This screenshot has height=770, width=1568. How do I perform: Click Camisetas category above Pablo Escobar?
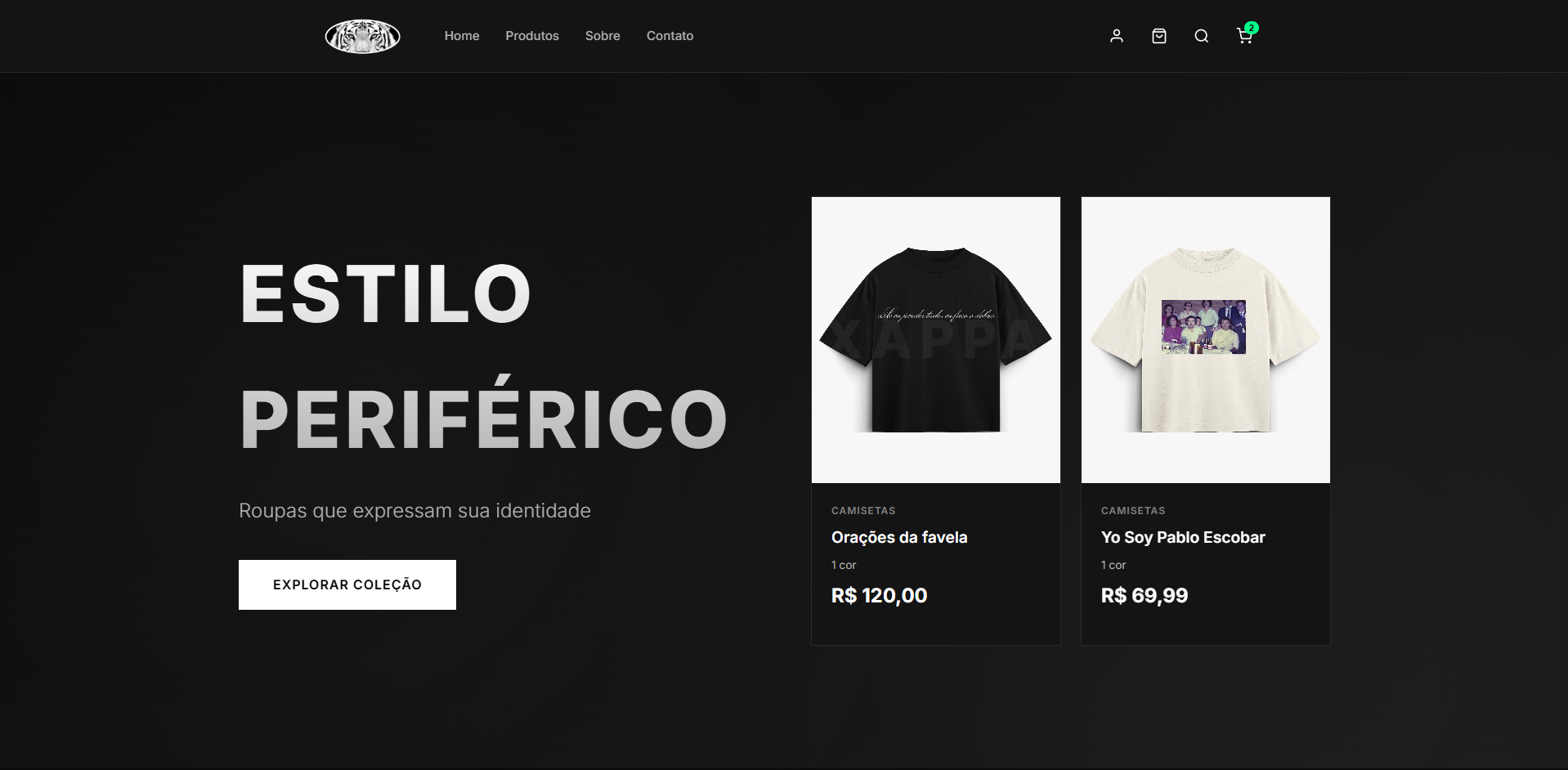pyautogui.click(x=1133, y=510)
